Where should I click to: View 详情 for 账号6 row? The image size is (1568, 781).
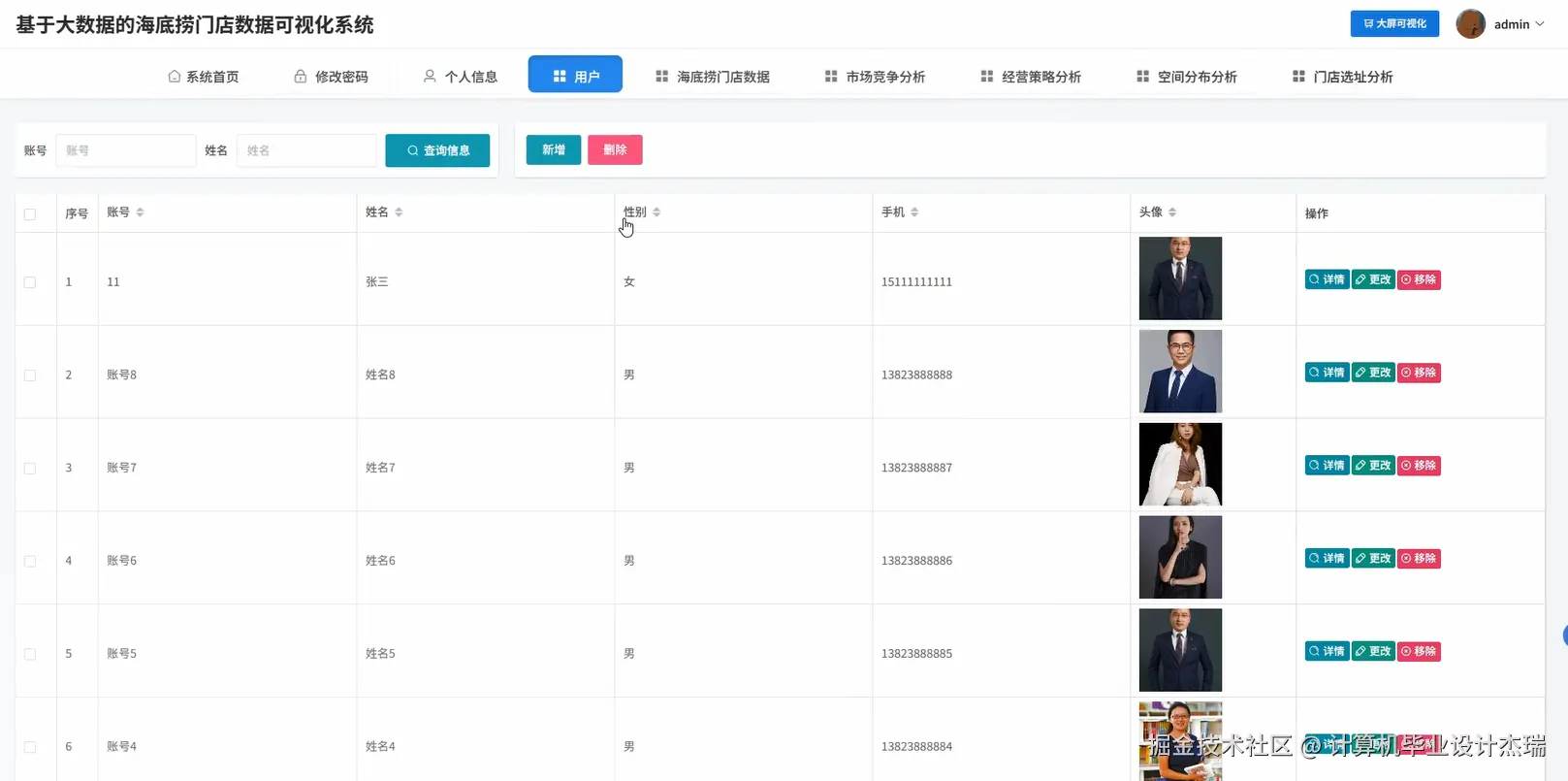point(1327,559)
